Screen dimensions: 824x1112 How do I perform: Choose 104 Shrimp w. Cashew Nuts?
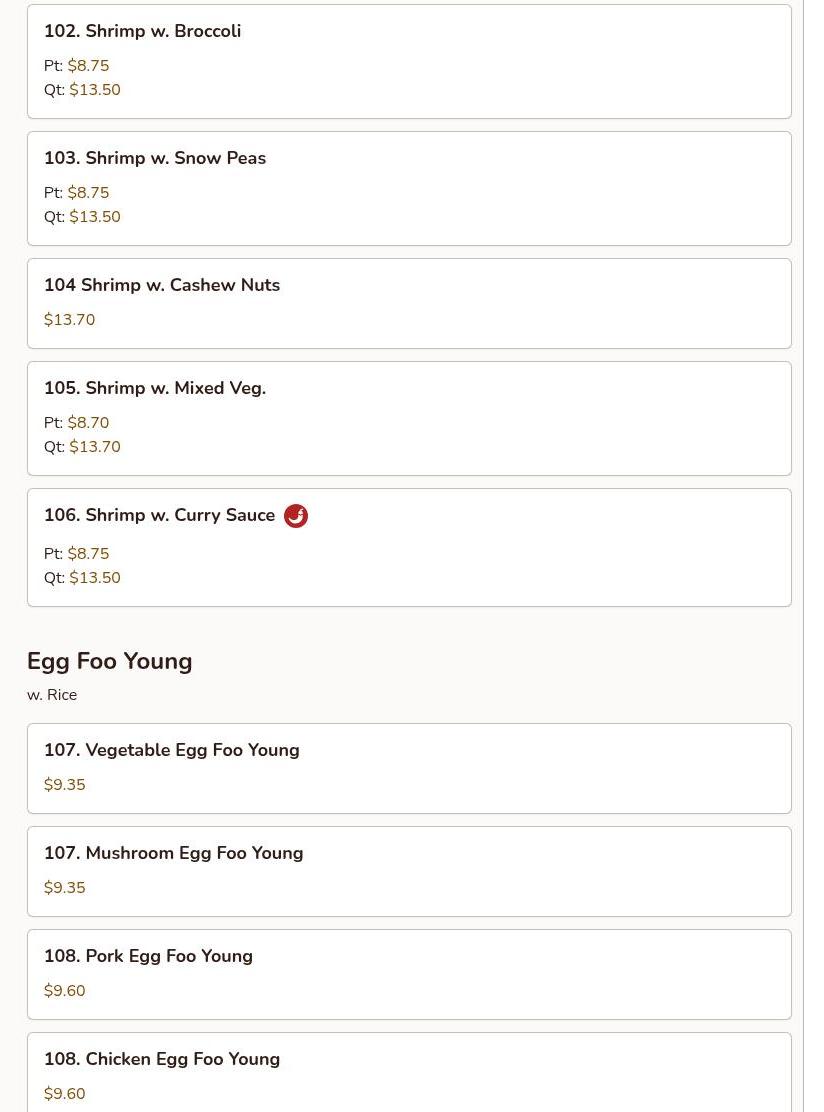point(409,304)
